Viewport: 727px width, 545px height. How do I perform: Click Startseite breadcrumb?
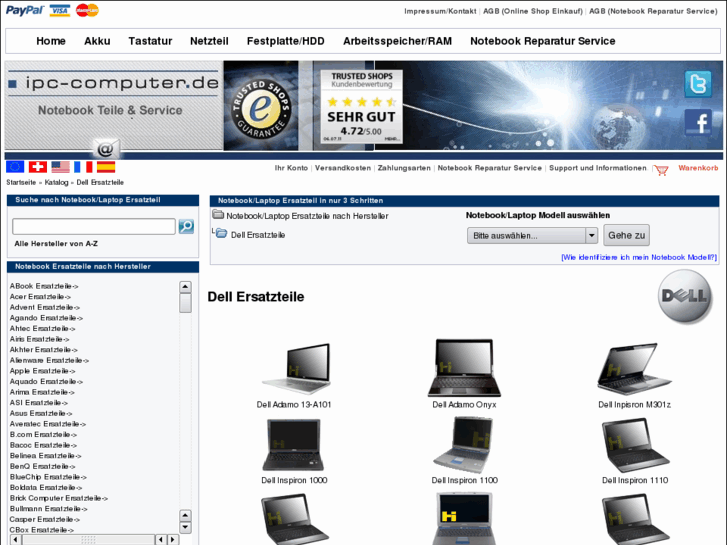point(21,182)
